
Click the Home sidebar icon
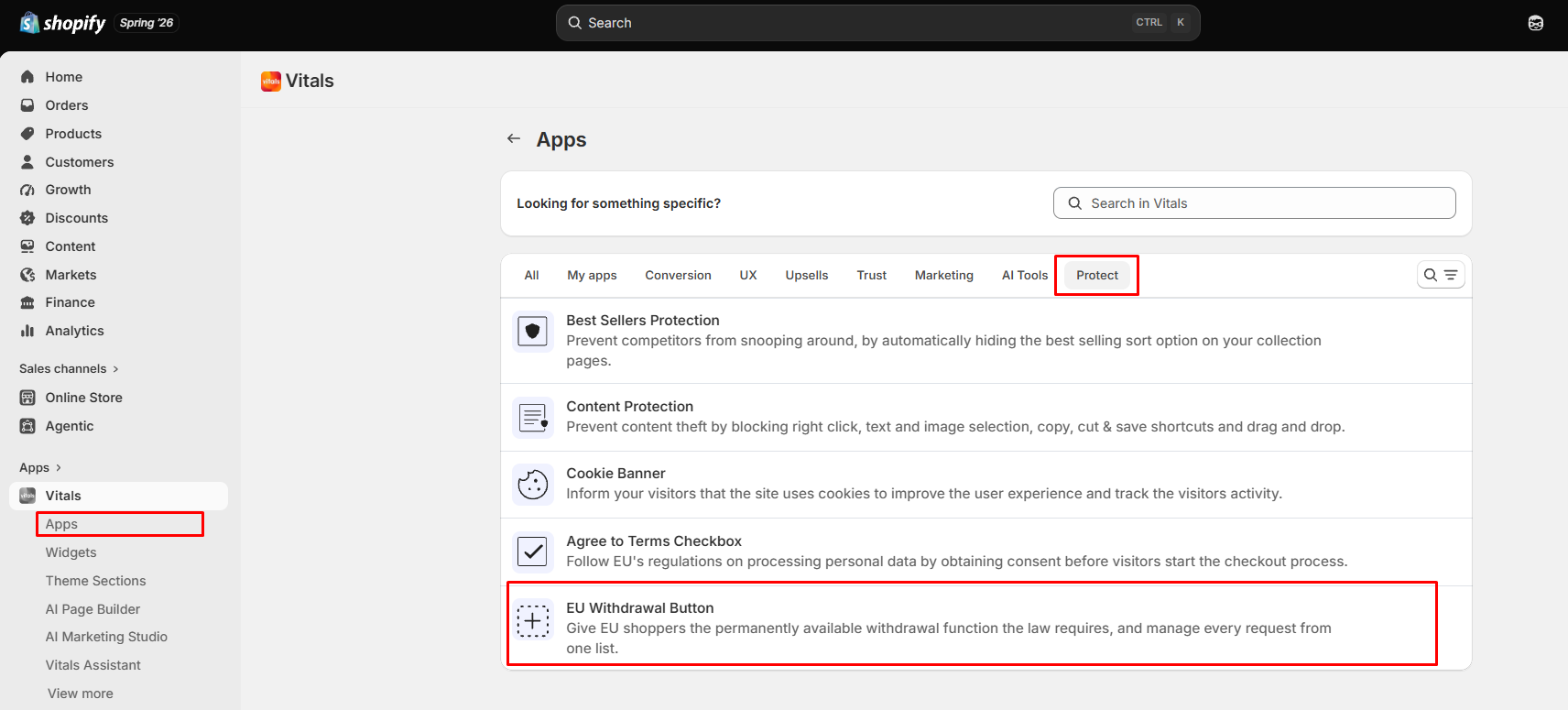point(27,77)
